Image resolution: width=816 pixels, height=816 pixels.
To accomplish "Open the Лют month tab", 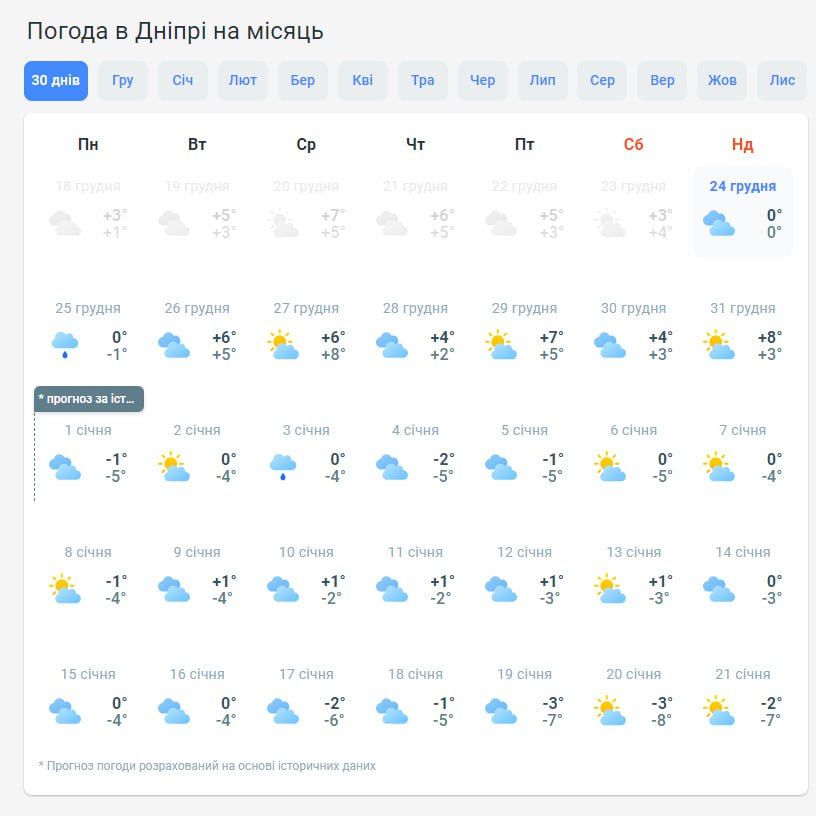I will coord(243,81).
